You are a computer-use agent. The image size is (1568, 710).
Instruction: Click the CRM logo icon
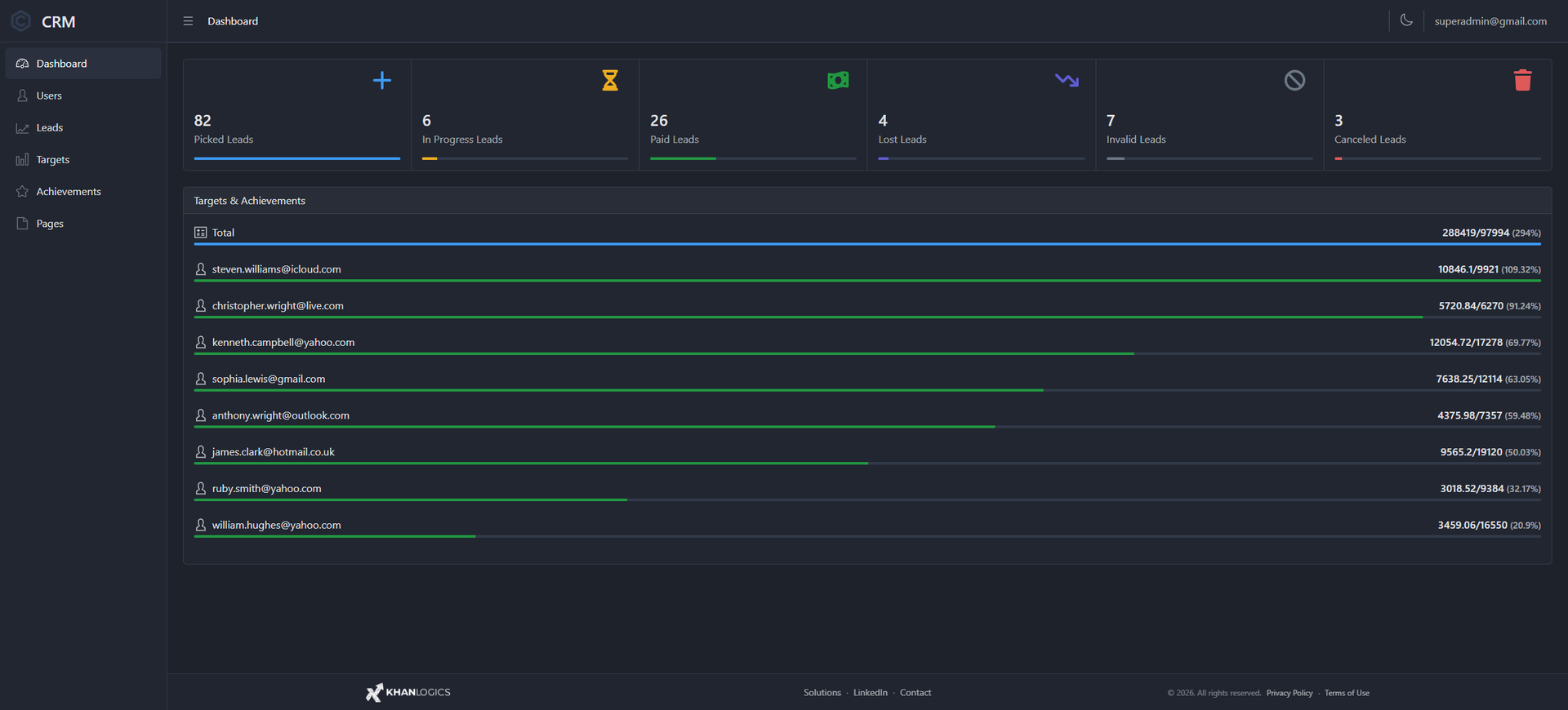pyautogui.click(x=21, y=21)
